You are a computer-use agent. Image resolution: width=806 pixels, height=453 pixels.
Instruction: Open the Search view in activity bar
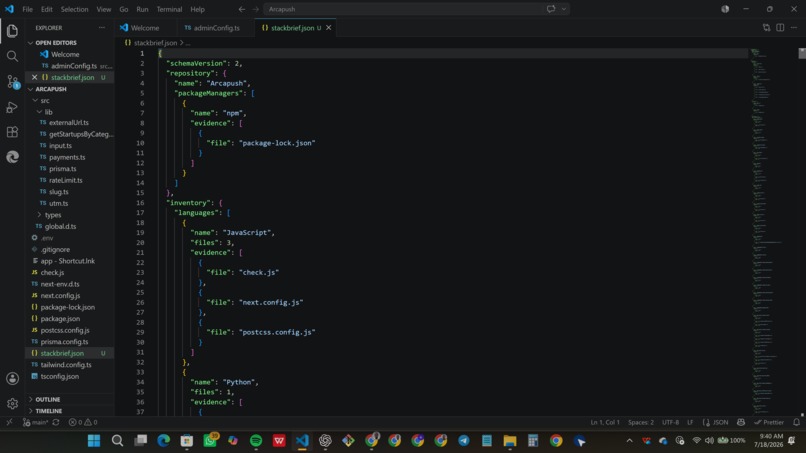(12, 56)
